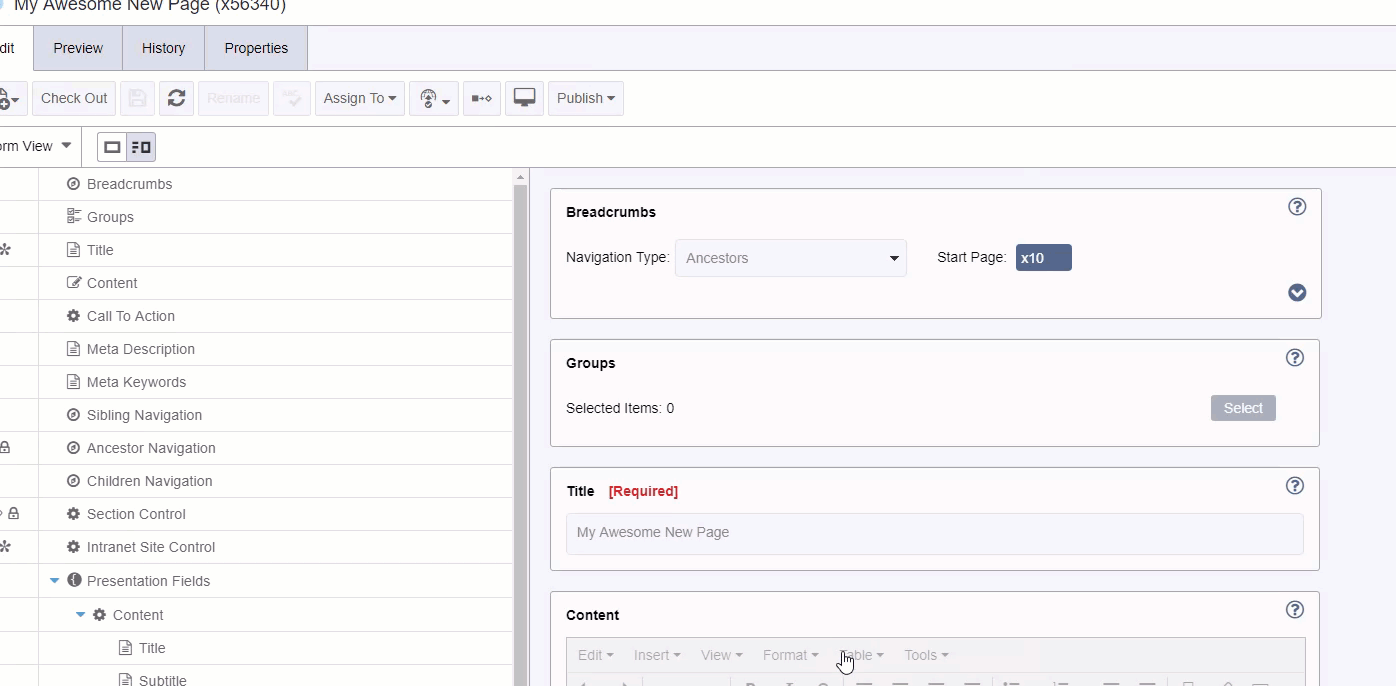Open help for the Breadcrumbs panel
Viewport: 1396px width, 686px height.
tap(1297, 207)
